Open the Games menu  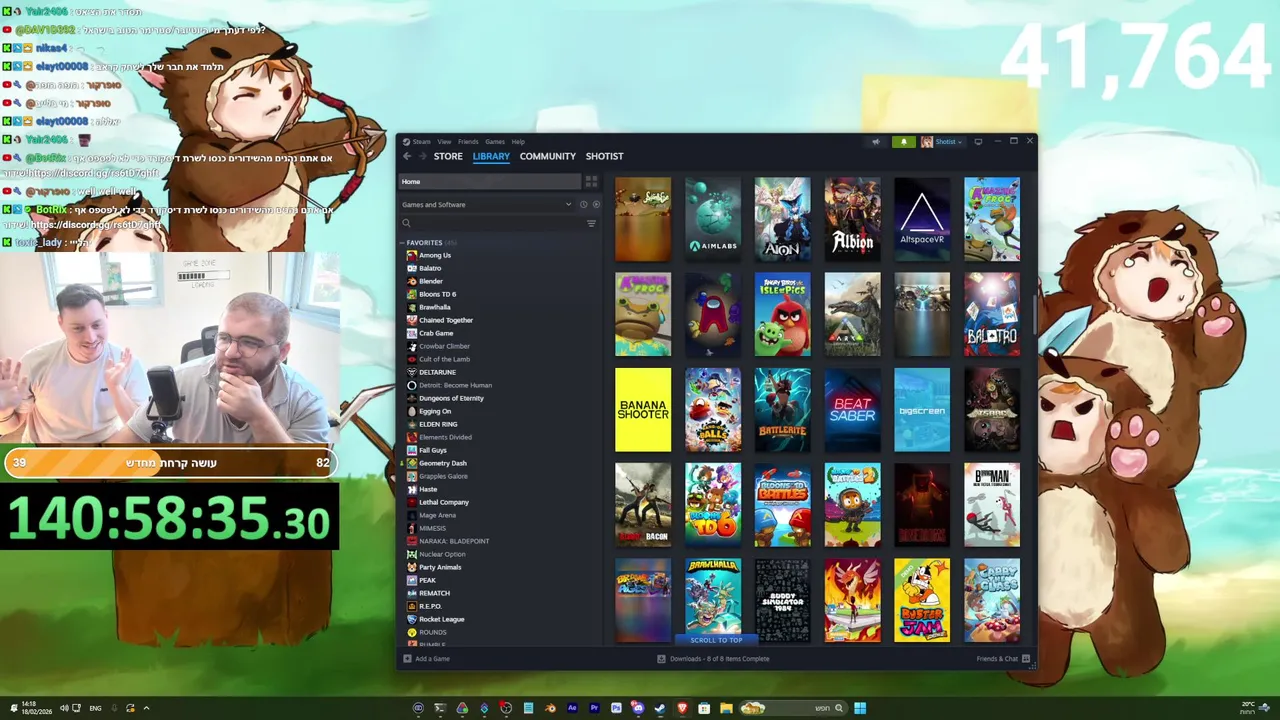495,142
